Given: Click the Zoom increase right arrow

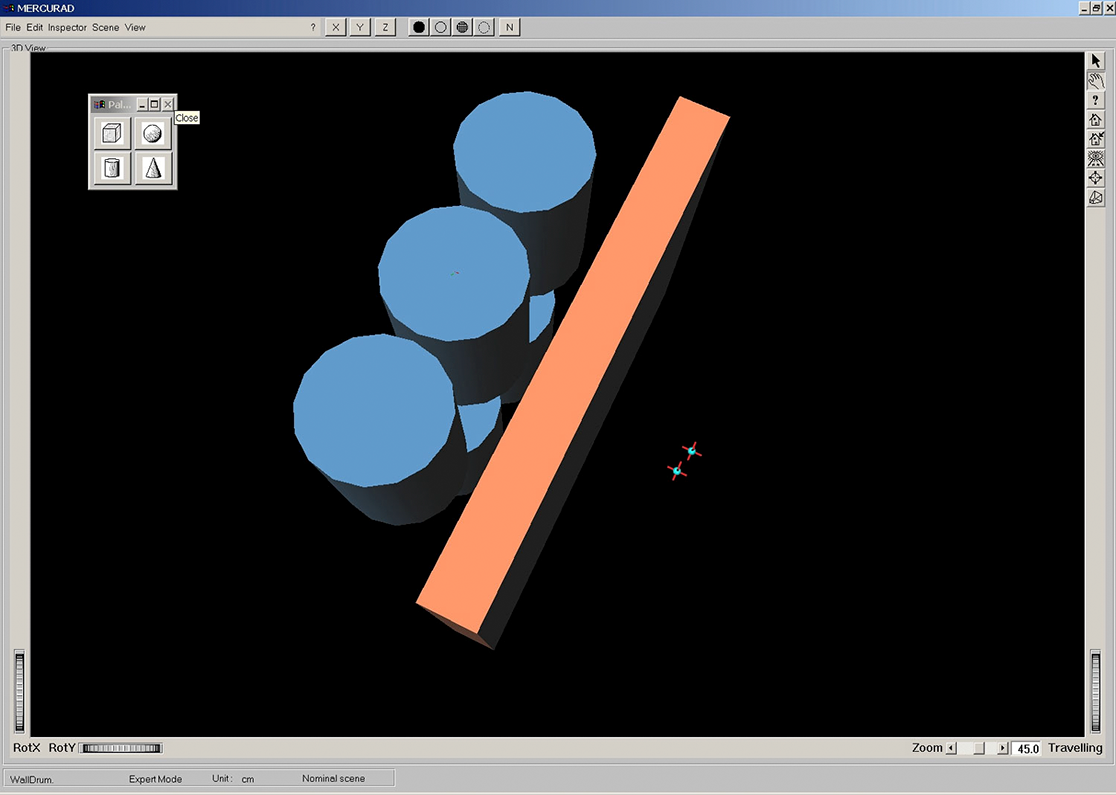Looking at the screenshot, I should point(1003,748).
